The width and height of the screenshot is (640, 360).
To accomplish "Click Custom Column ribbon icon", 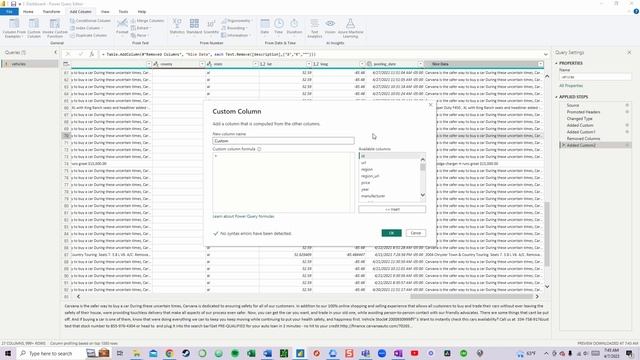I will point(34,28).
